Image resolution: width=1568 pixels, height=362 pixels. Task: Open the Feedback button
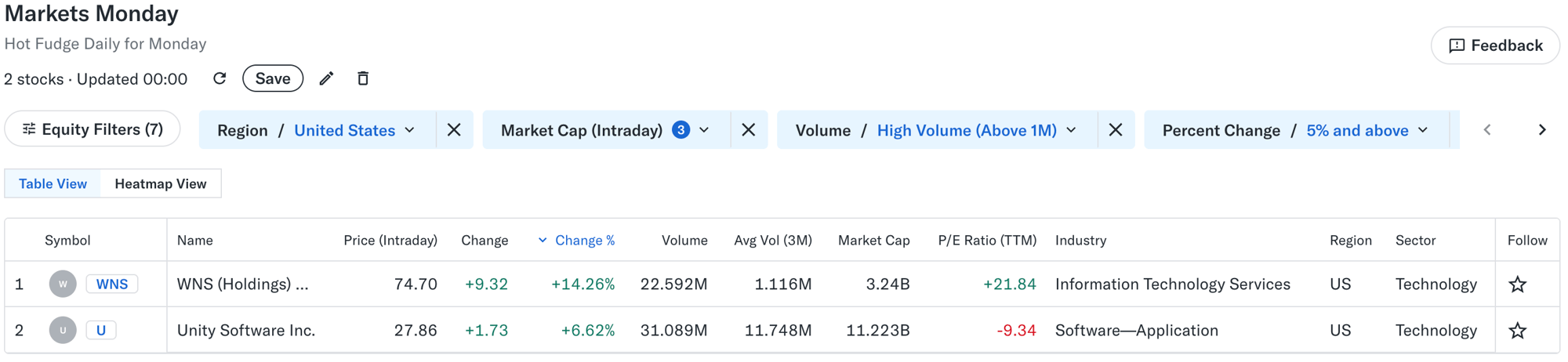click(x=1495, y=45)
